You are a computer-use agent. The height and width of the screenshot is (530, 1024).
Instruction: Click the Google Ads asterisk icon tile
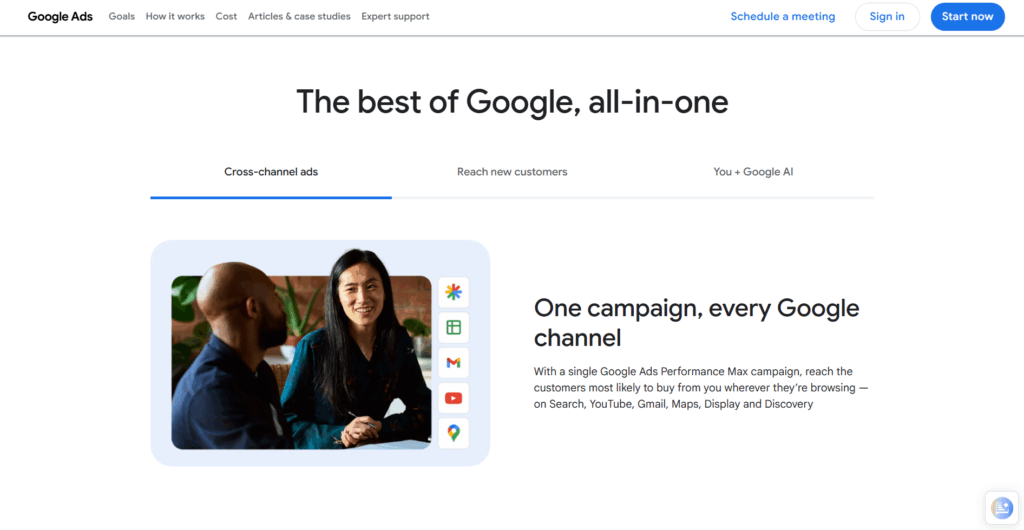click(x=453, y=292)
